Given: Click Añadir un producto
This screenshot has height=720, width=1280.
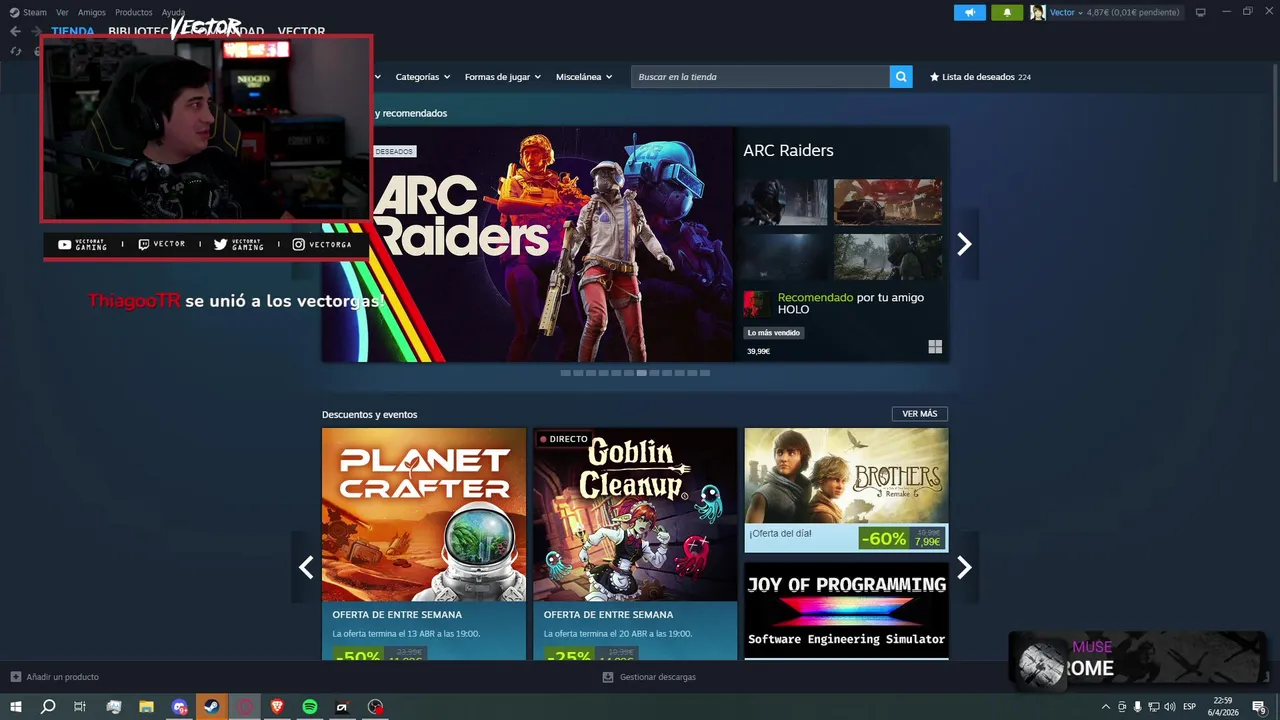Looking at the screenshot, I should [55, 677].
